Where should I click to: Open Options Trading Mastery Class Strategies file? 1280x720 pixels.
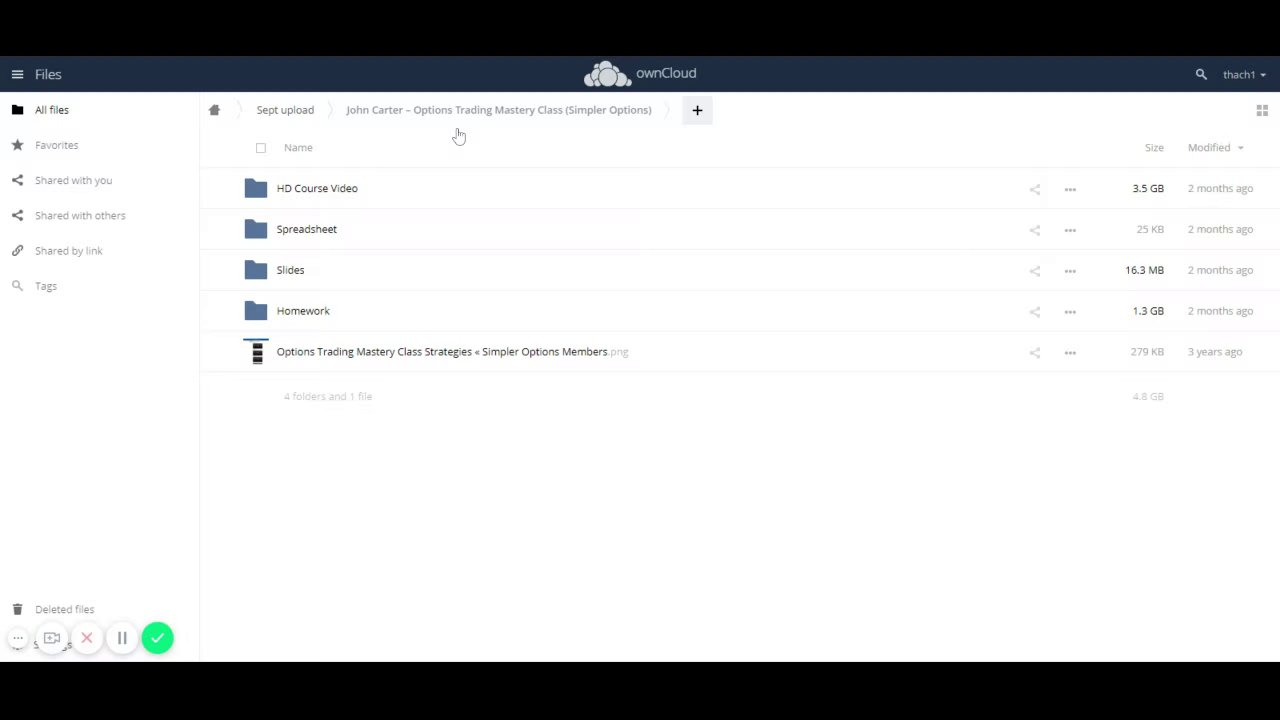[x=452, y=352]
